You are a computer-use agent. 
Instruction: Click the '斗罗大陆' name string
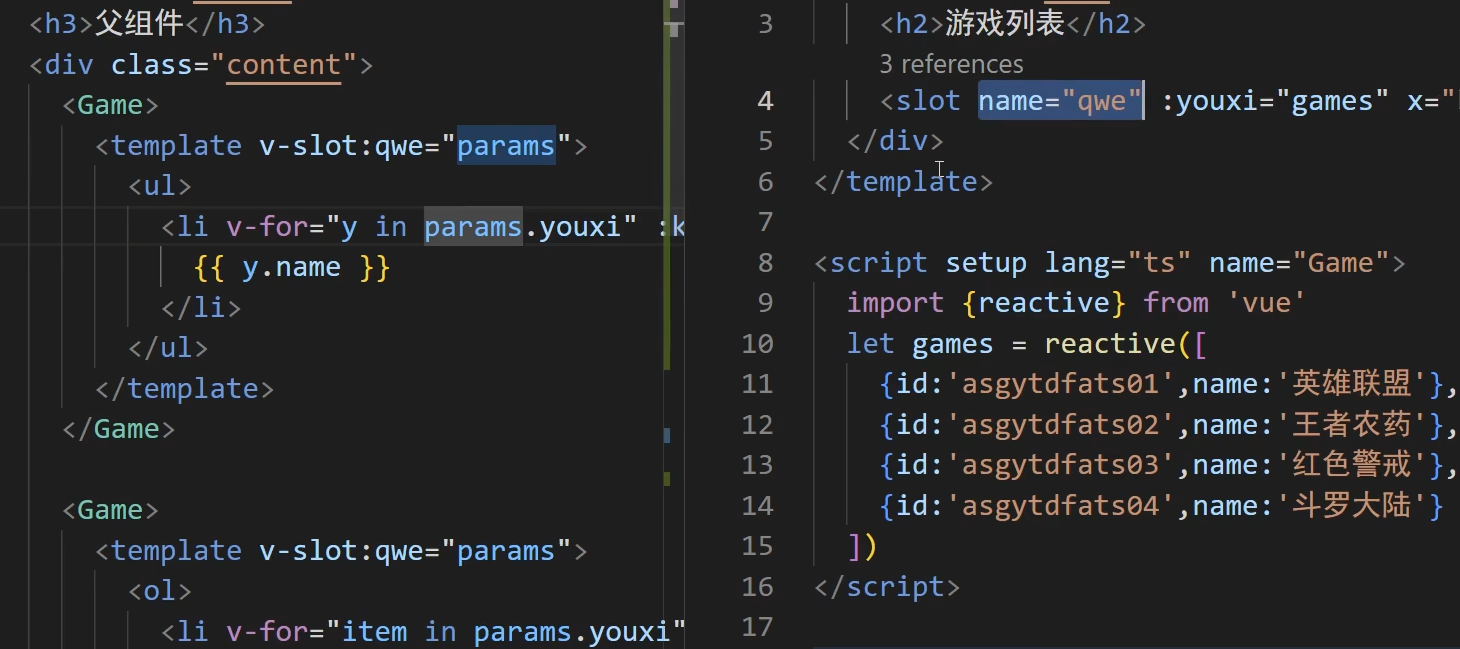pos(1352,506)
